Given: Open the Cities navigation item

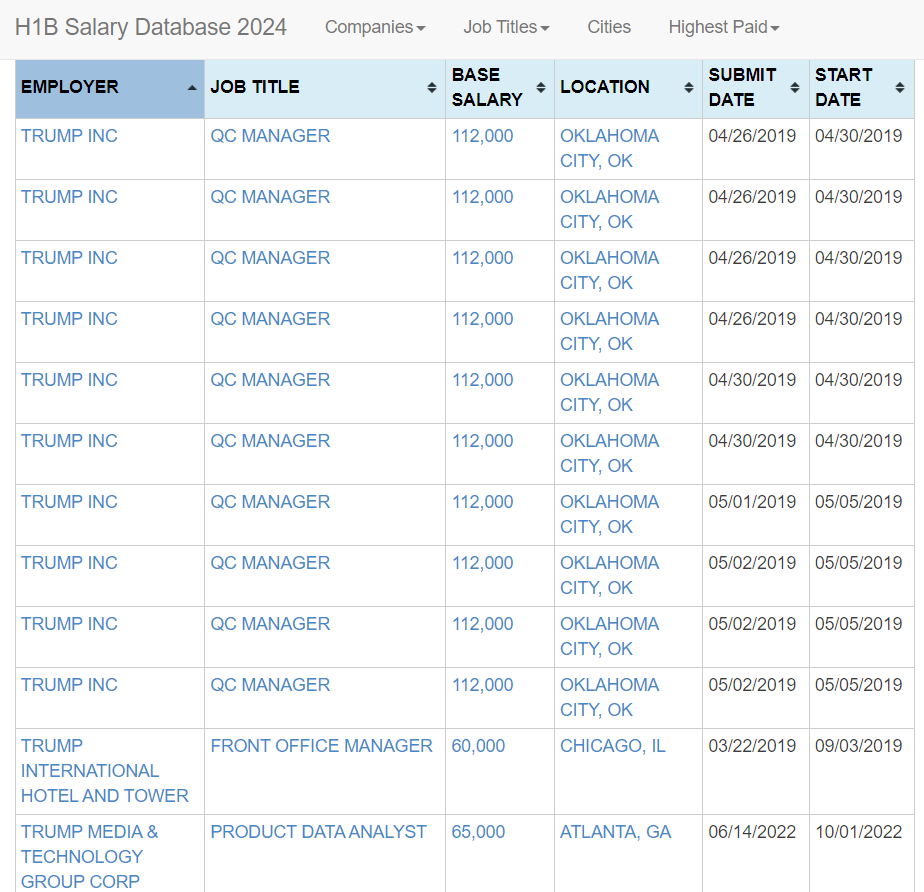Looking at the screenshot, I should 609,27.
